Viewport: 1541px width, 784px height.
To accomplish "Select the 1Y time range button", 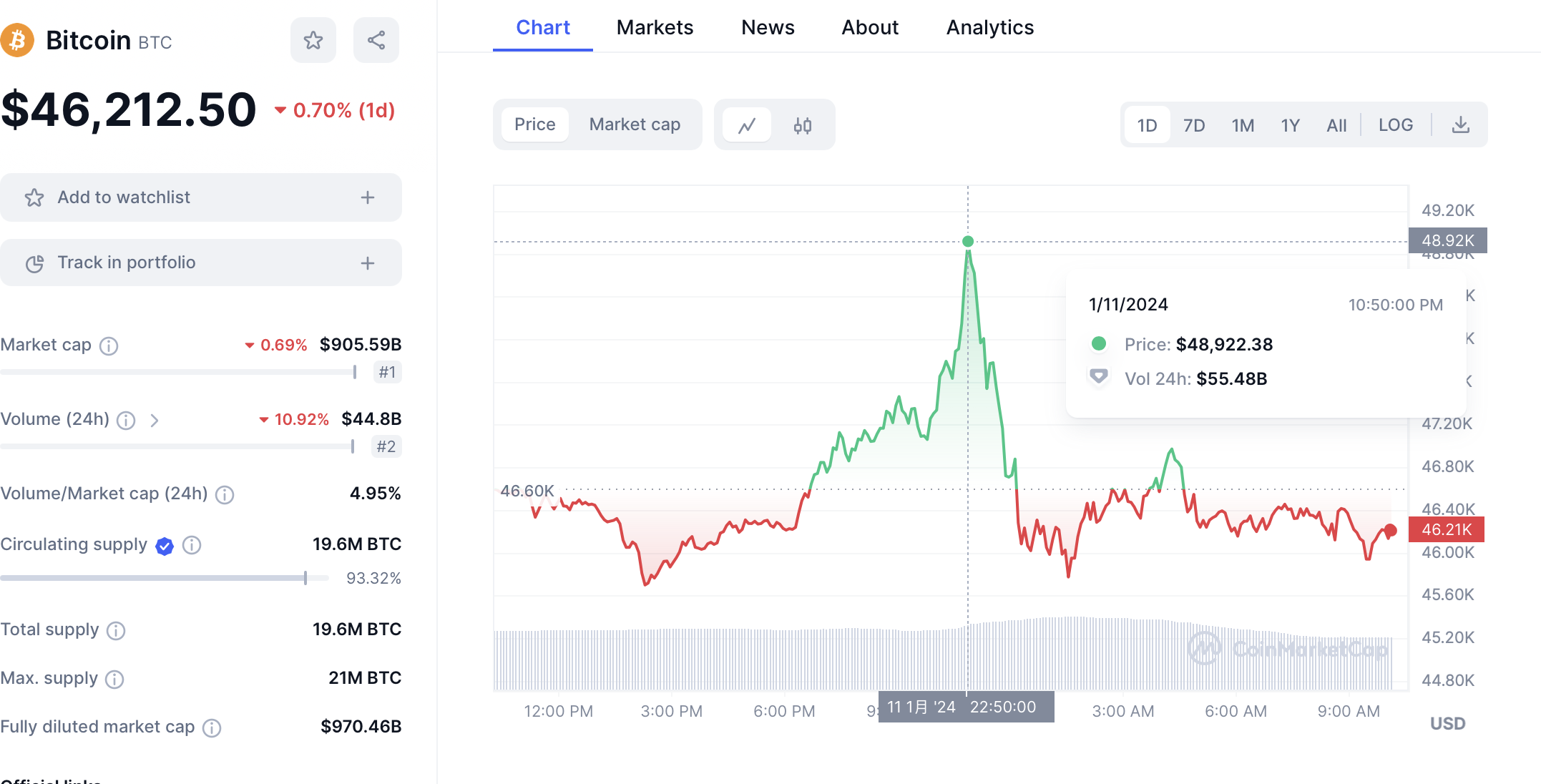I will 1290,125.
